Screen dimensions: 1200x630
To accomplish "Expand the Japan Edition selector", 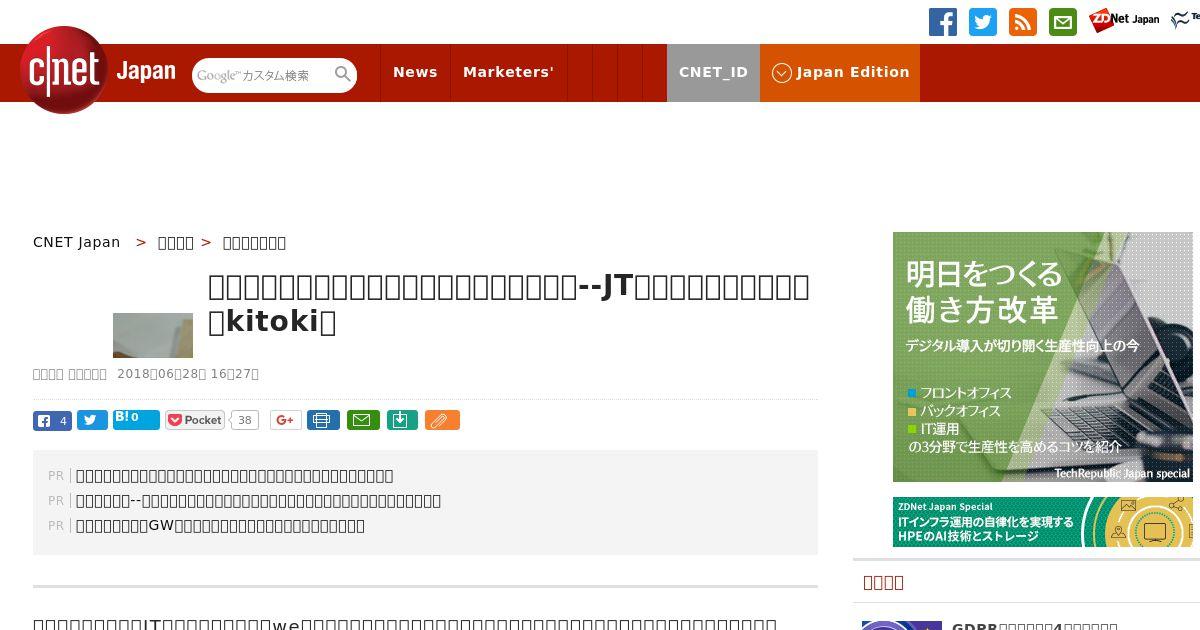I will click(840, 72).
